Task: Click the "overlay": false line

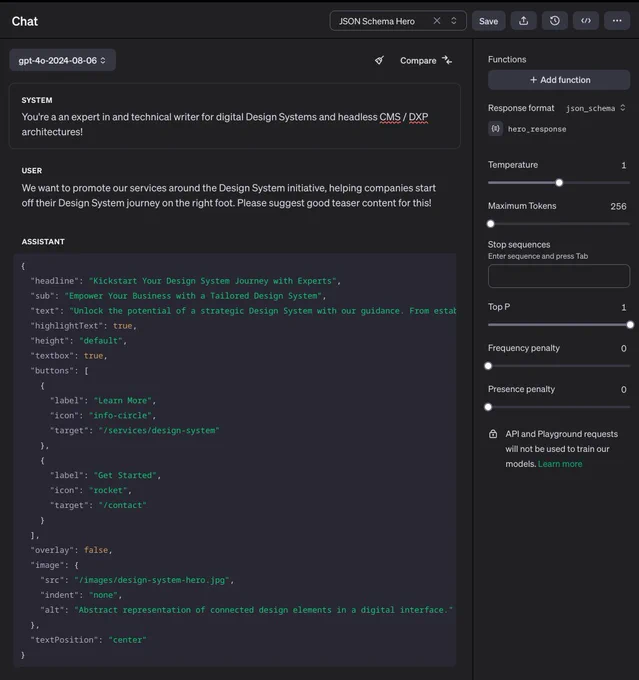Action: [71, 550]
